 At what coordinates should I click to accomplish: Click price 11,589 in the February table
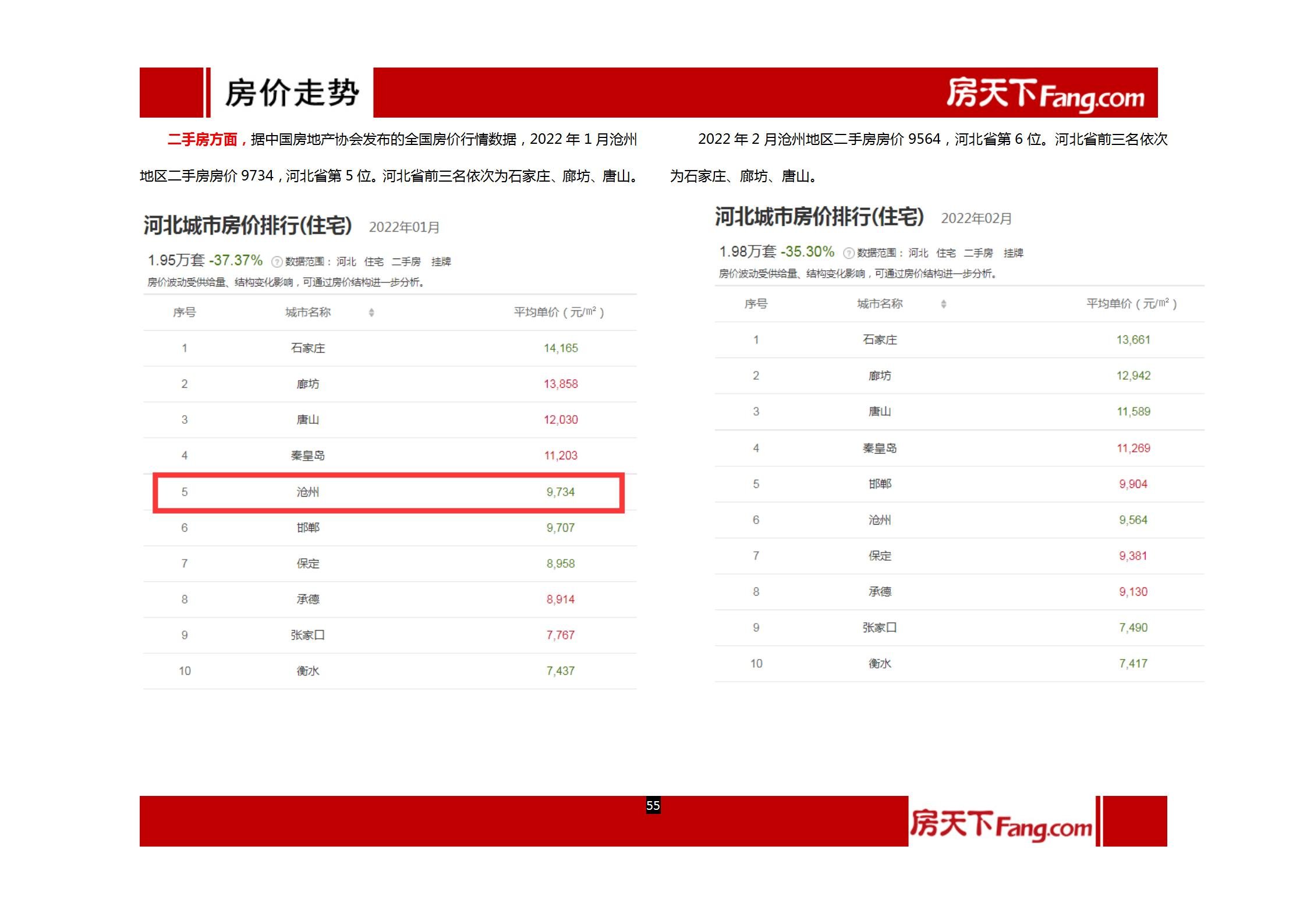1133,412
